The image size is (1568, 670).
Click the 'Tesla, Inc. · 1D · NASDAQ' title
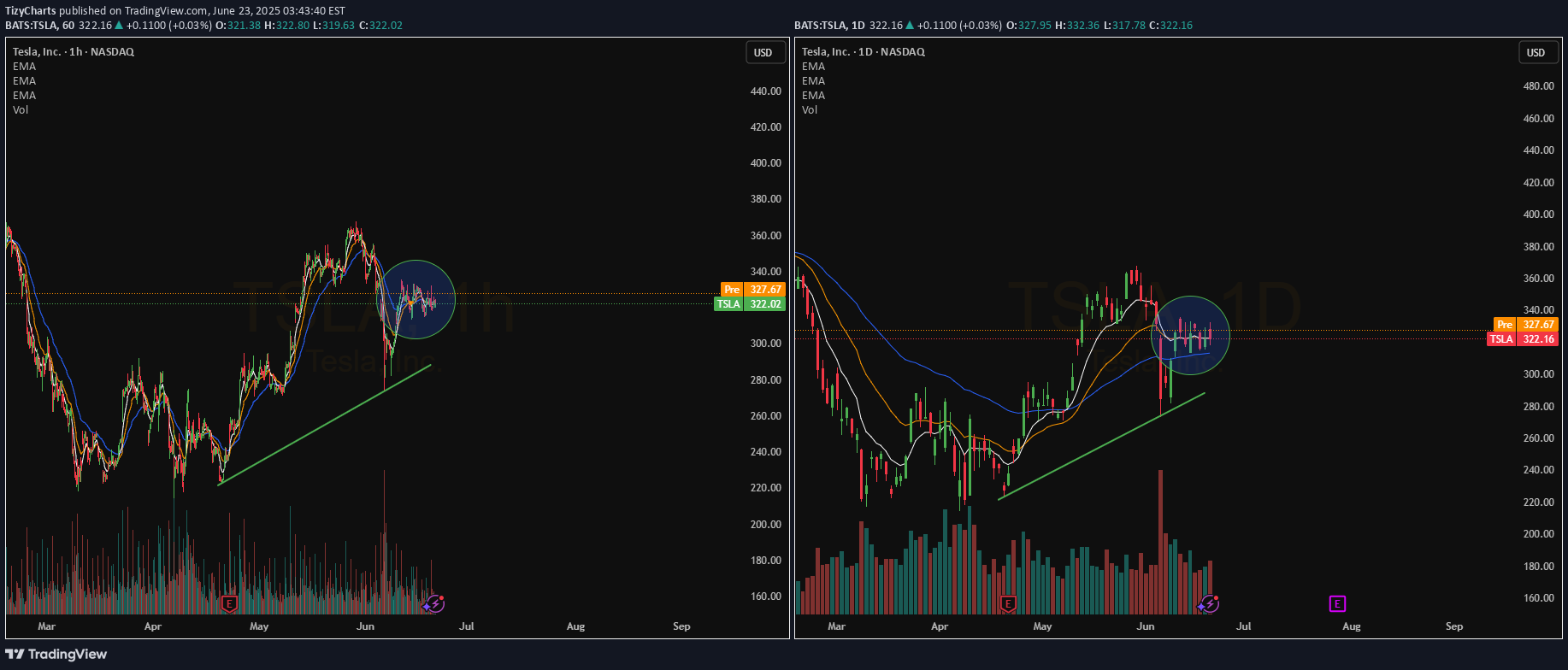coord(864,51)
